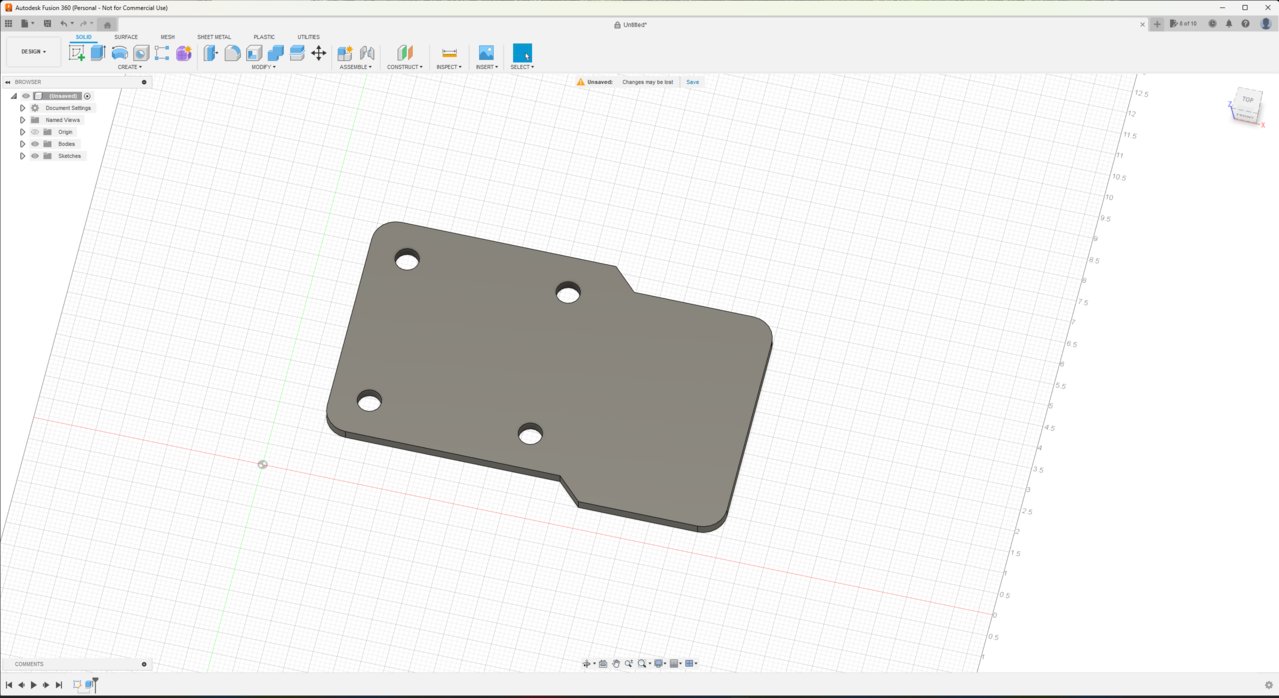Click the Redo arrow

[x=84, y=23]
